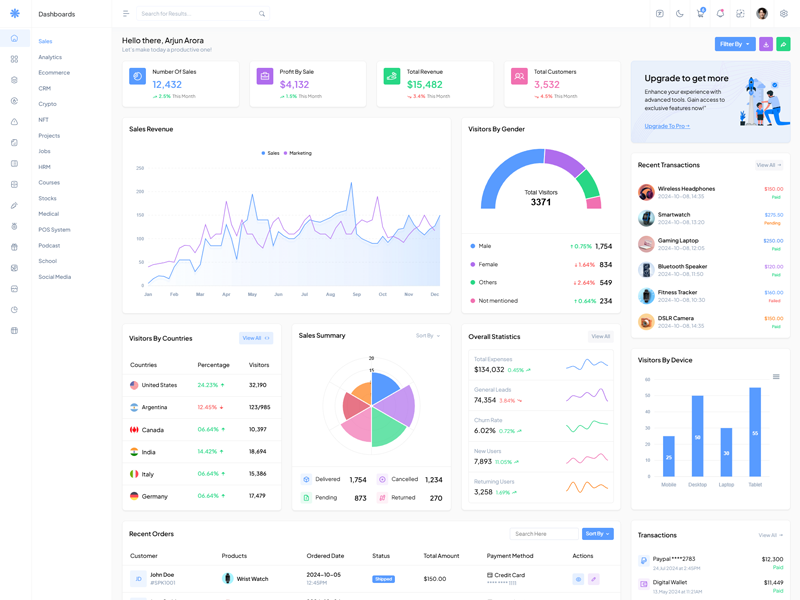Screen dimensions: 800x600
Task: Open notifications bell in top bar
Action: point(720,14)
